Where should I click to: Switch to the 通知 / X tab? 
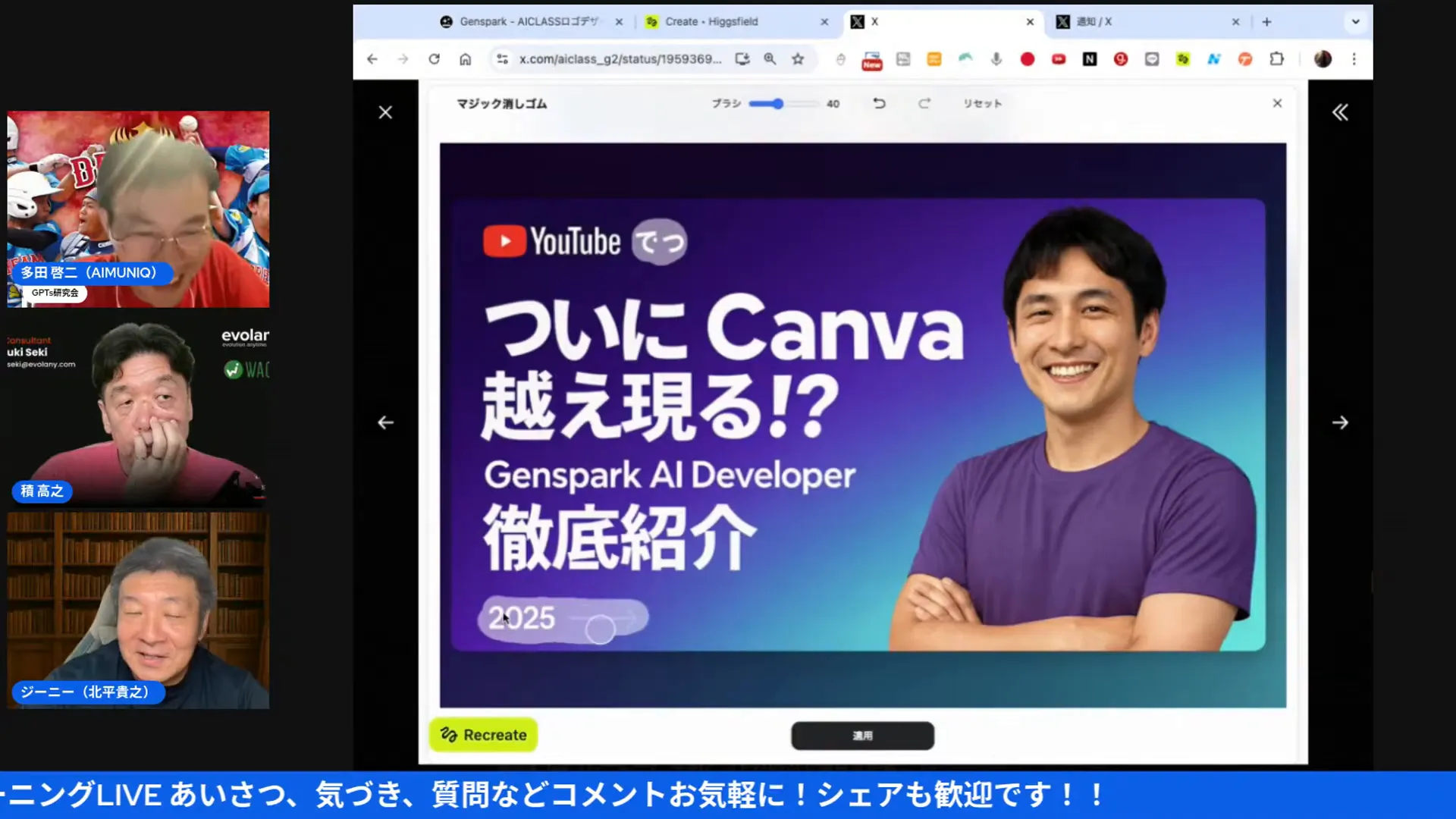point(1149,22)
